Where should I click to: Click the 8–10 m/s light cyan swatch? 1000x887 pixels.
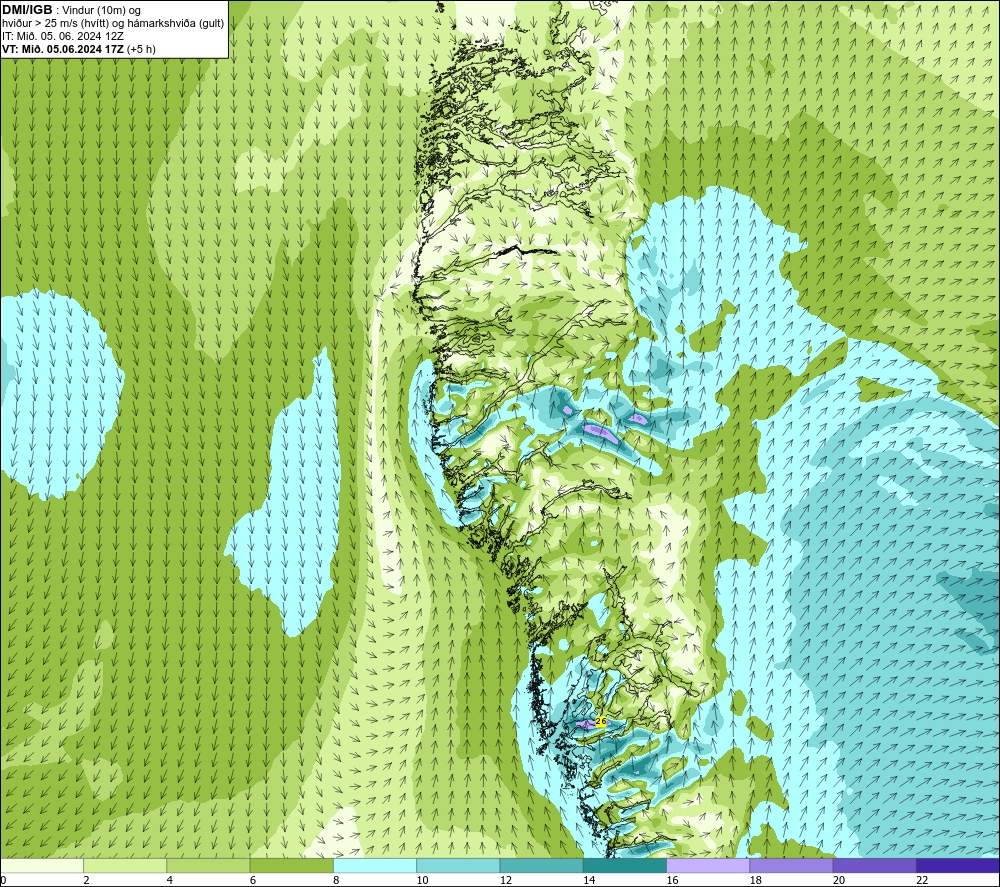pyautogui.click(x=375, y=865)
